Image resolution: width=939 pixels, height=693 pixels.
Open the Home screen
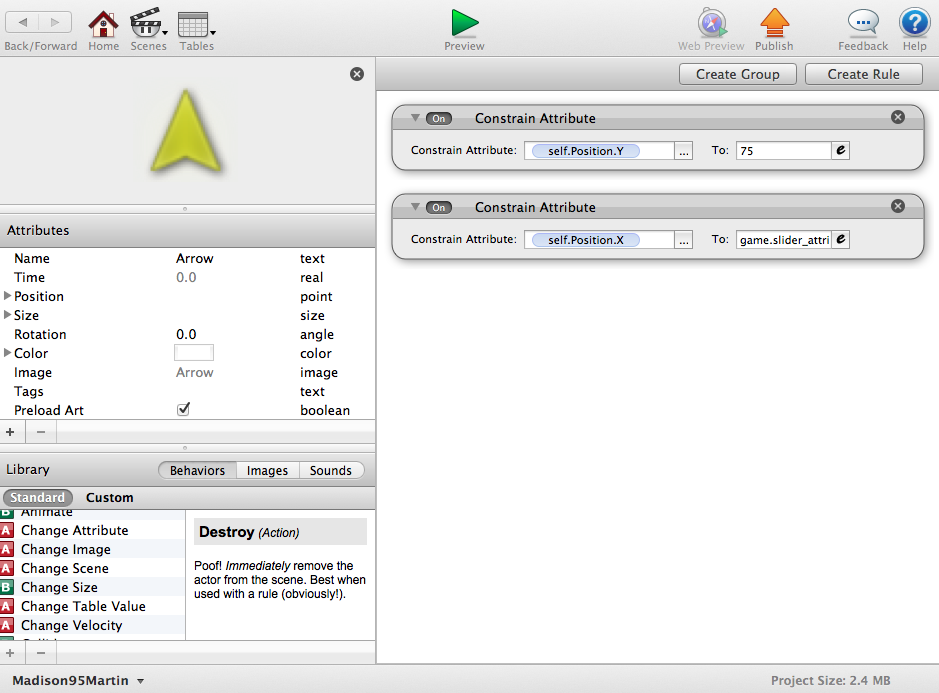coord(103,24)
